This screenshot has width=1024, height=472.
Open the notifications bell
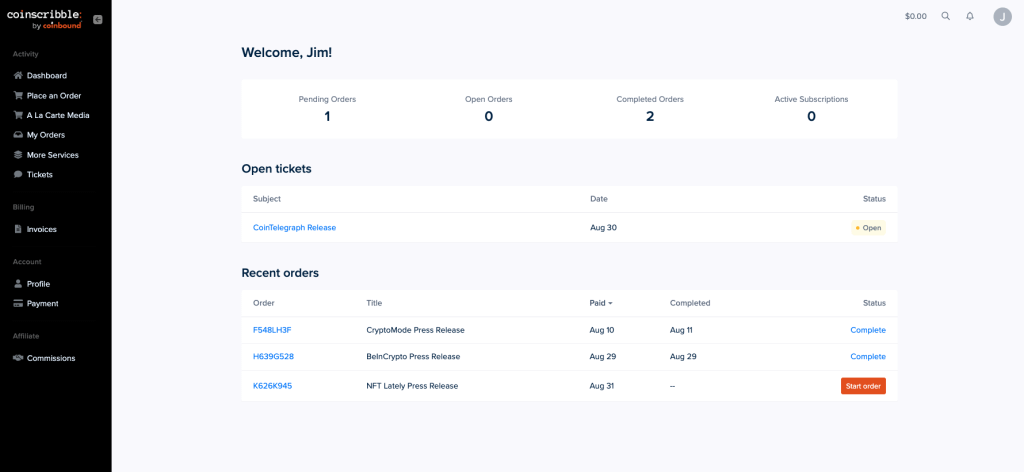click(970, 16)
